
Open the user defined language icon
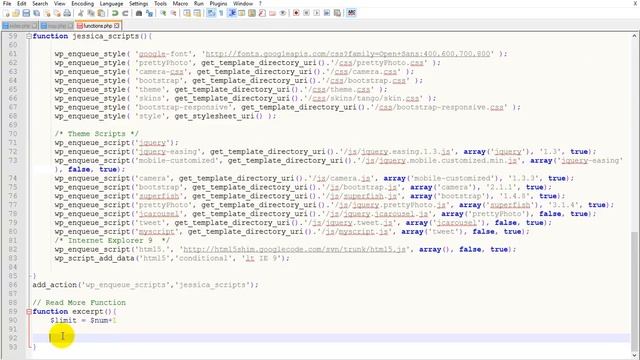click(241, 13)
